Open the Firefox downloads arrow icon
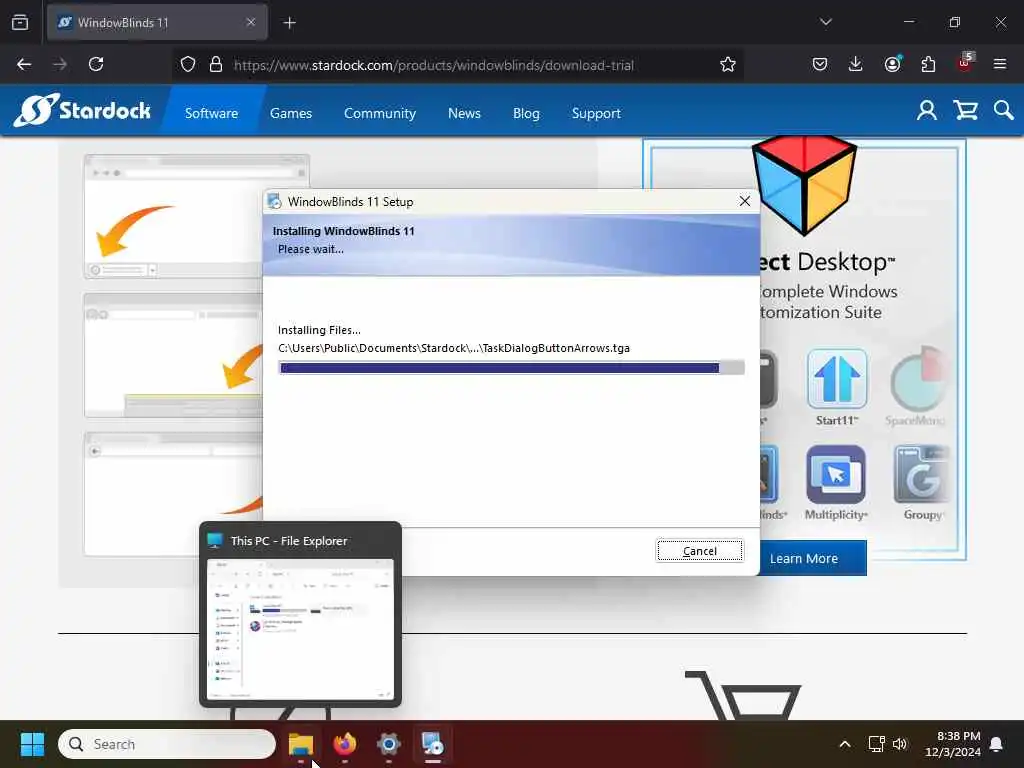The image size is (1024, 768). coord(856,64)
